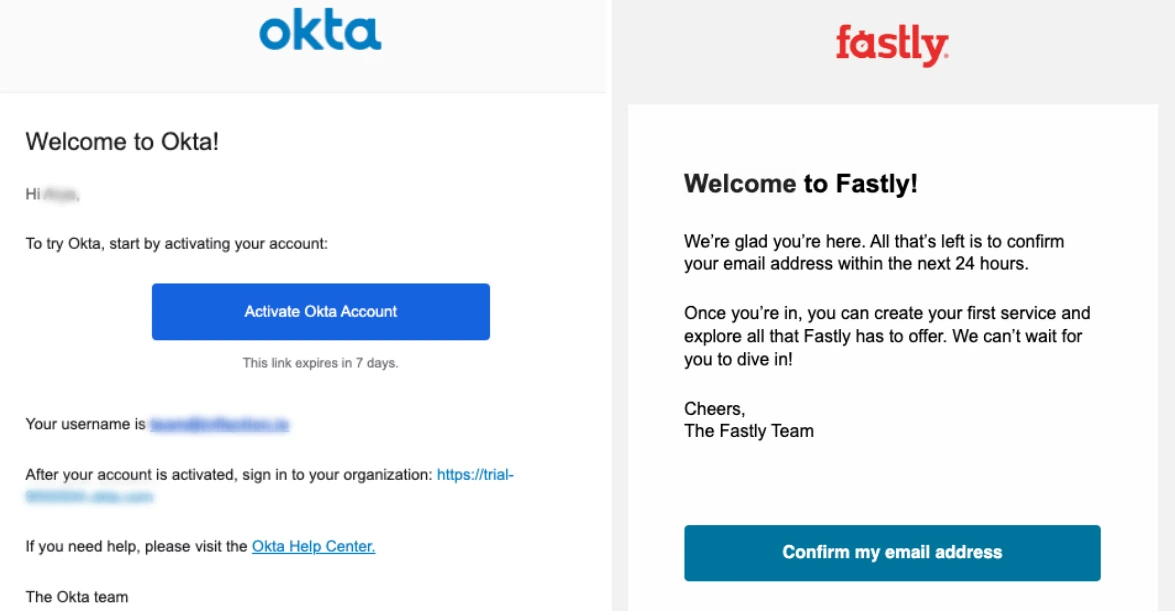Open the Okta Help Center link
1175x615 pixels.
click(313, 546)
